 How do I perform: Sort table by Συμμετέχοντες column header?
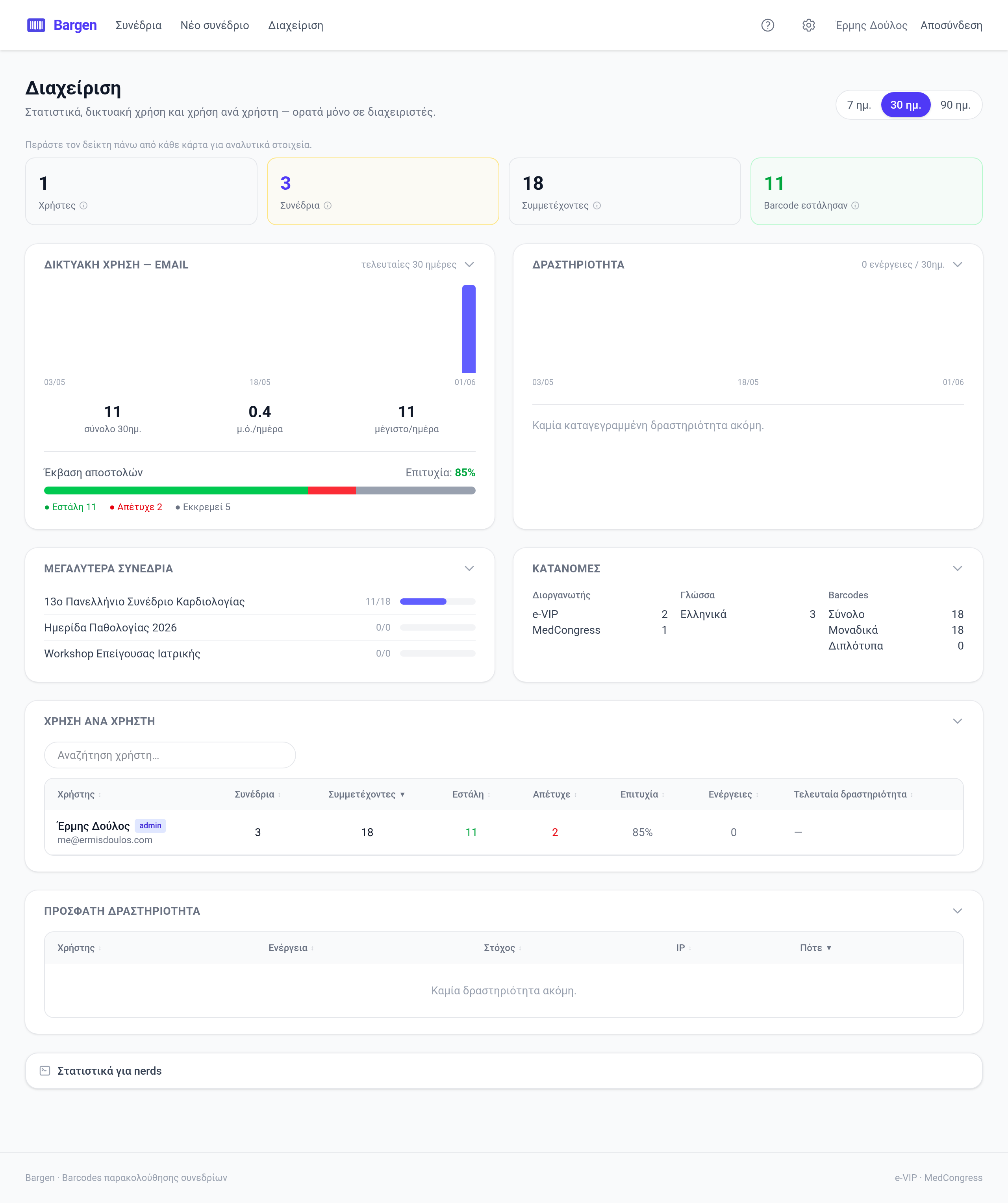(x=366, y=794)
